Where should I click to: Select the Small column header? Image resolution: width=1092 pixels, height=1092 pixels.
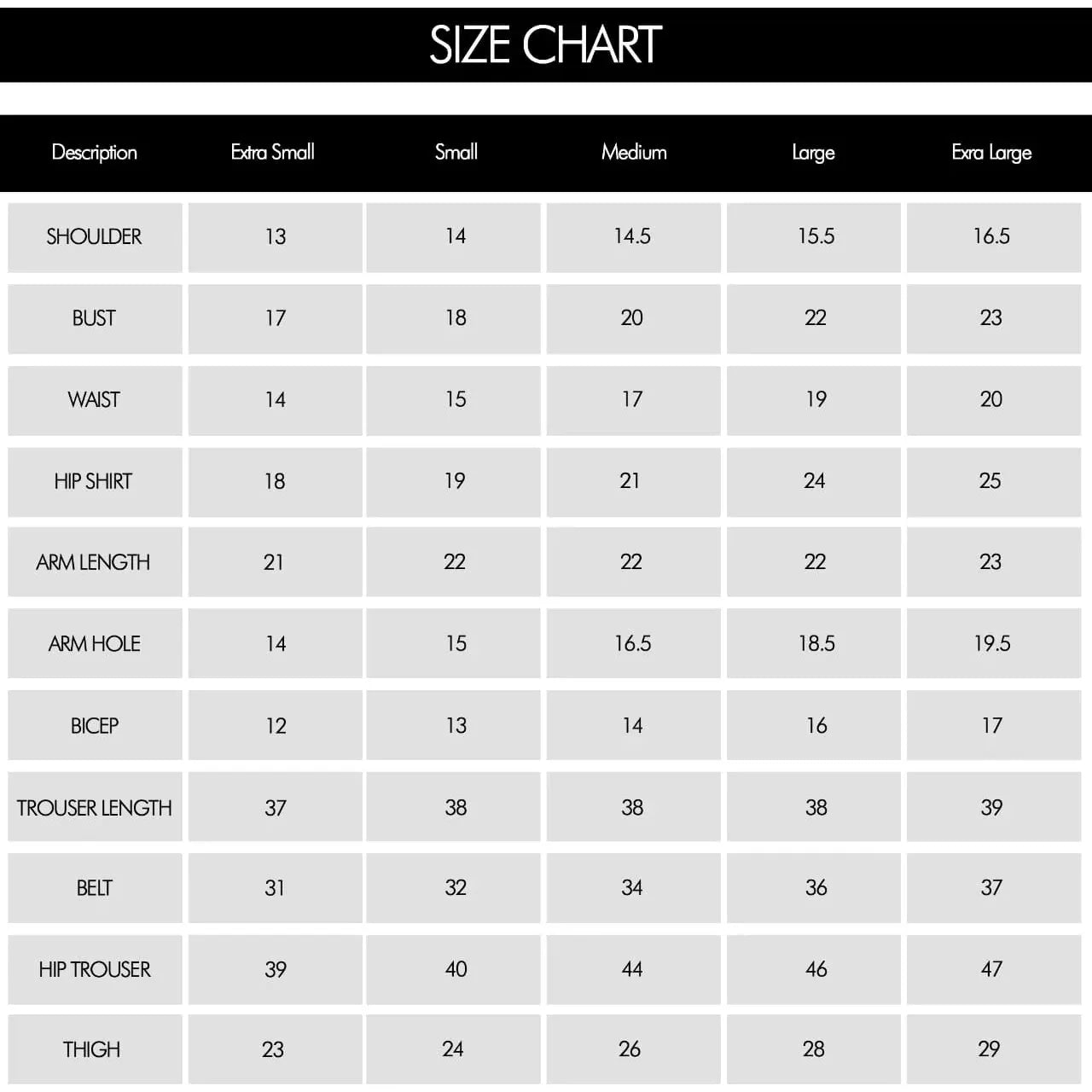click(456, 153)
